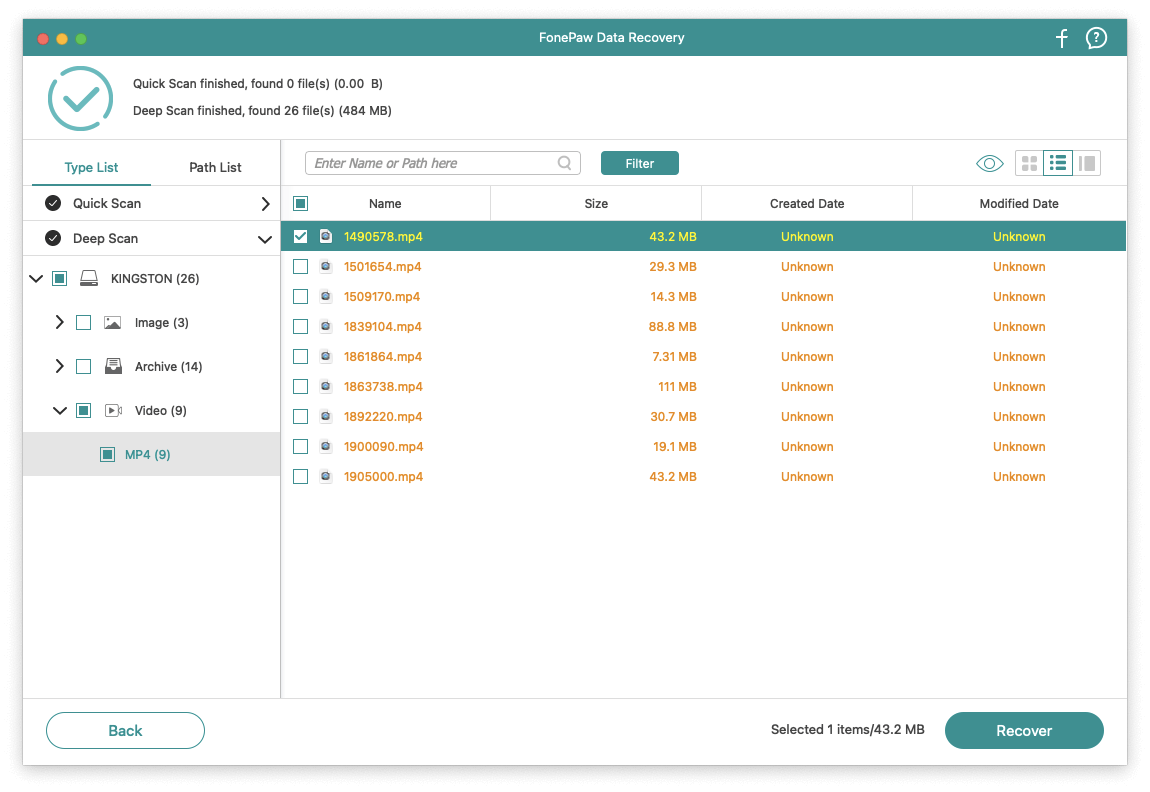Expand the Archive tree node
This screenshot has height=792, width=1150.
(59, 366)
